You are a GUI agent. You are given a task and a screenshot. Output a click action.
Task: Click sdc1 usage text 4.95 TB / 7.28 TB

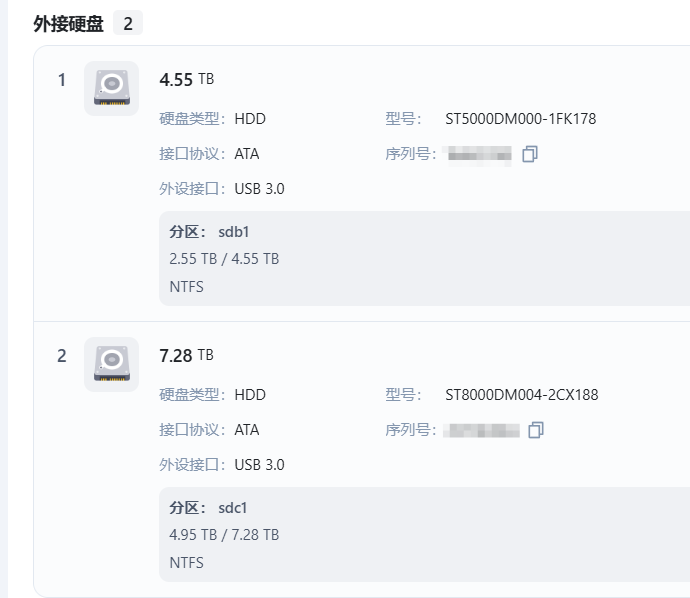pyautogui.click(x=224, y=535)
